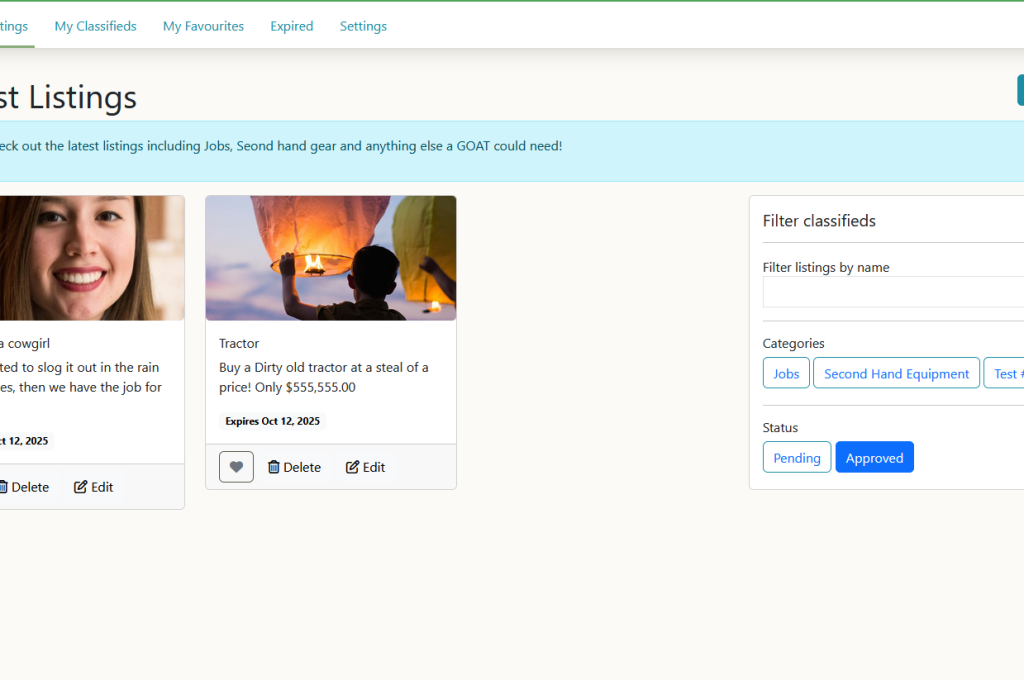Click the Tractor listing title

tap(239, 343)
